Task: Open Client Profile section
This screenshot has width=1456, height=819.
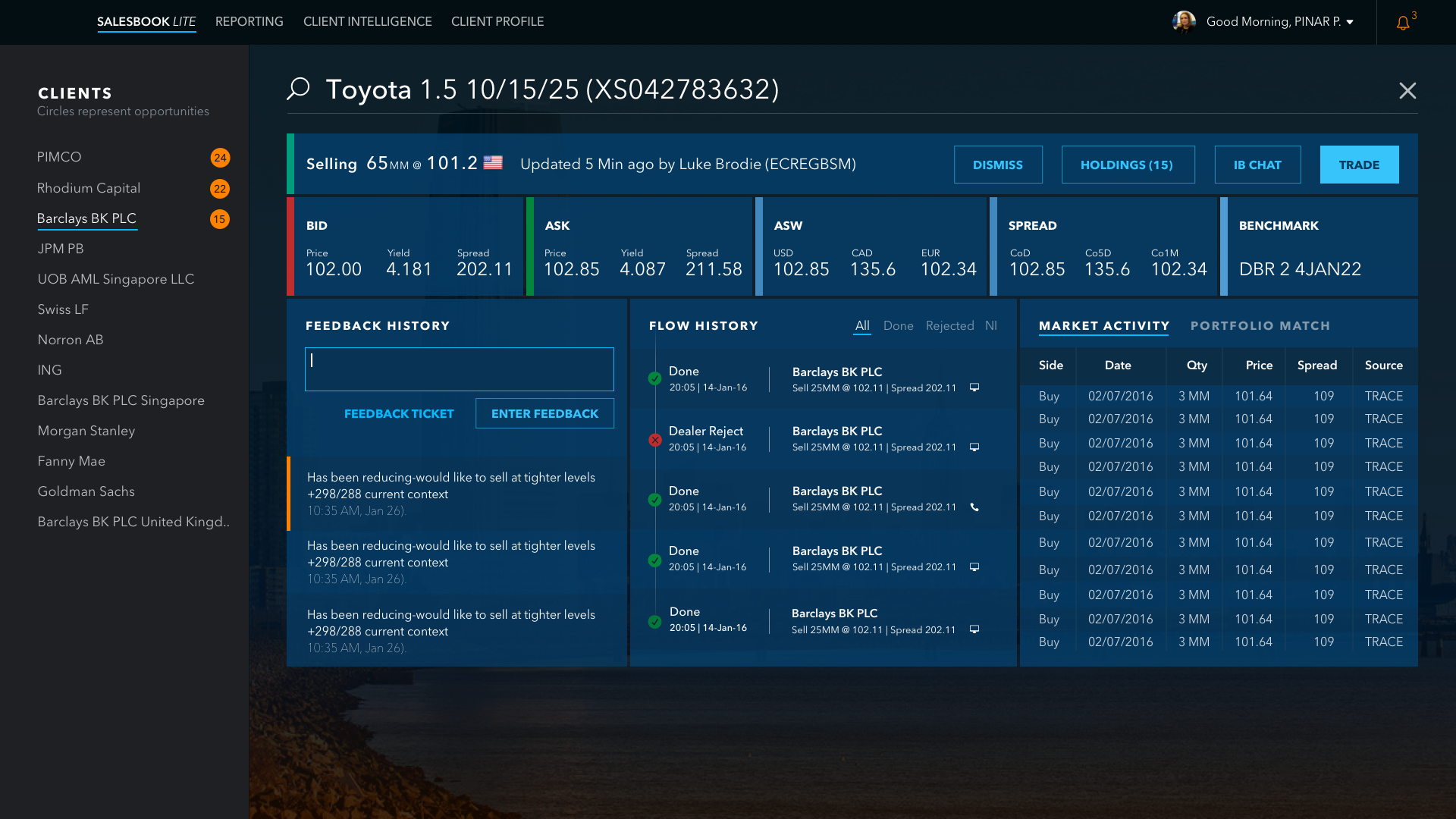Action: [497, 22]
